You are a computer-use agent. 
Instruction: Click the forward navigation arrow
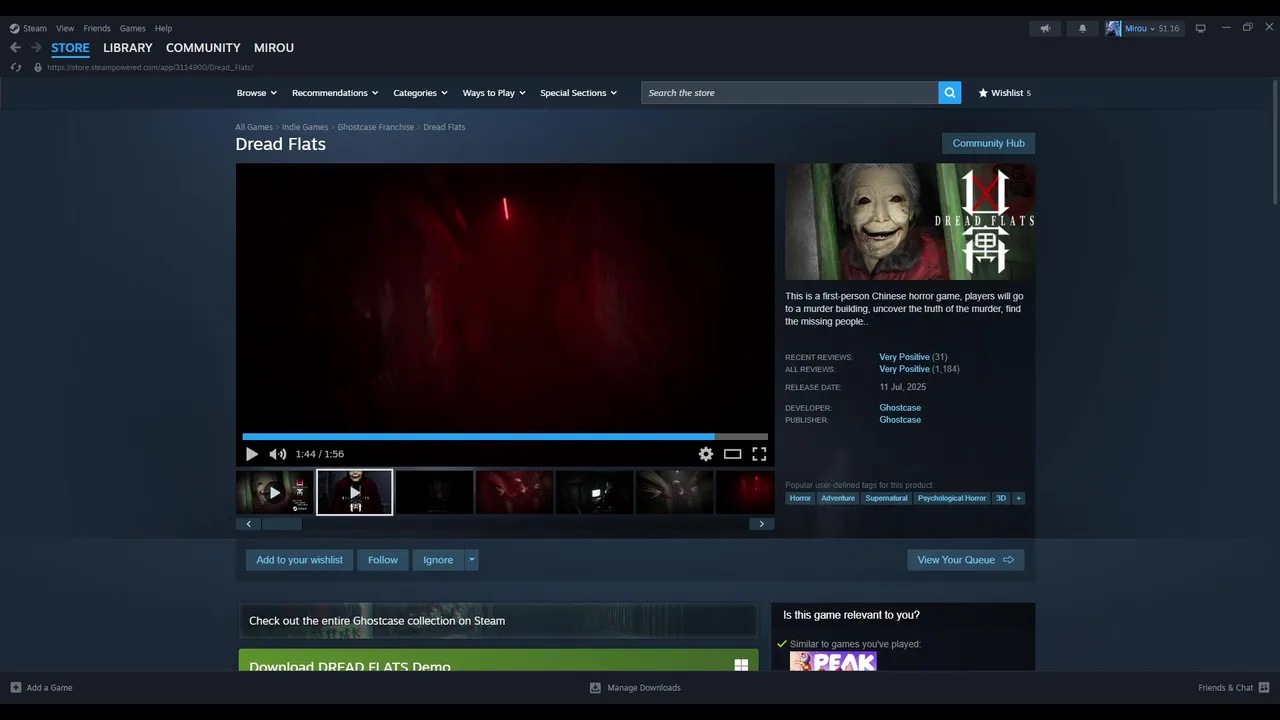coord(36,48)
